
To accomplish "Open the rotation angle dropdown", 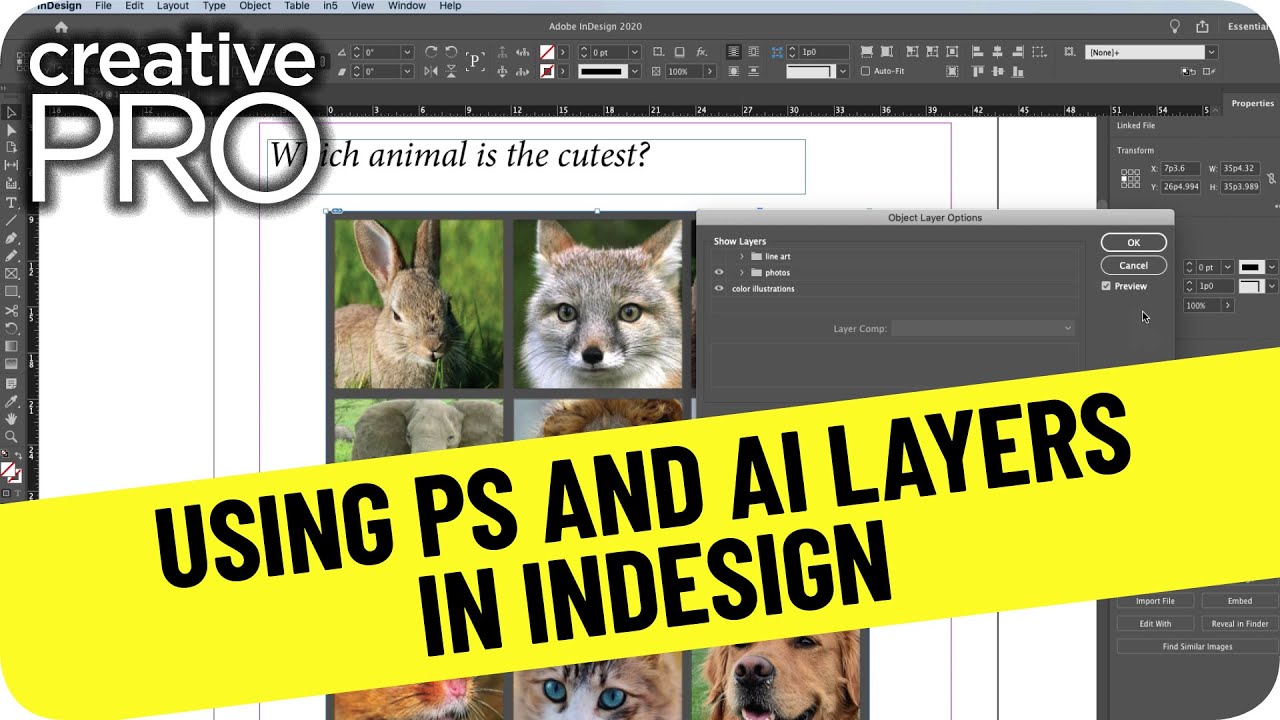I will [x=407, y=52].
